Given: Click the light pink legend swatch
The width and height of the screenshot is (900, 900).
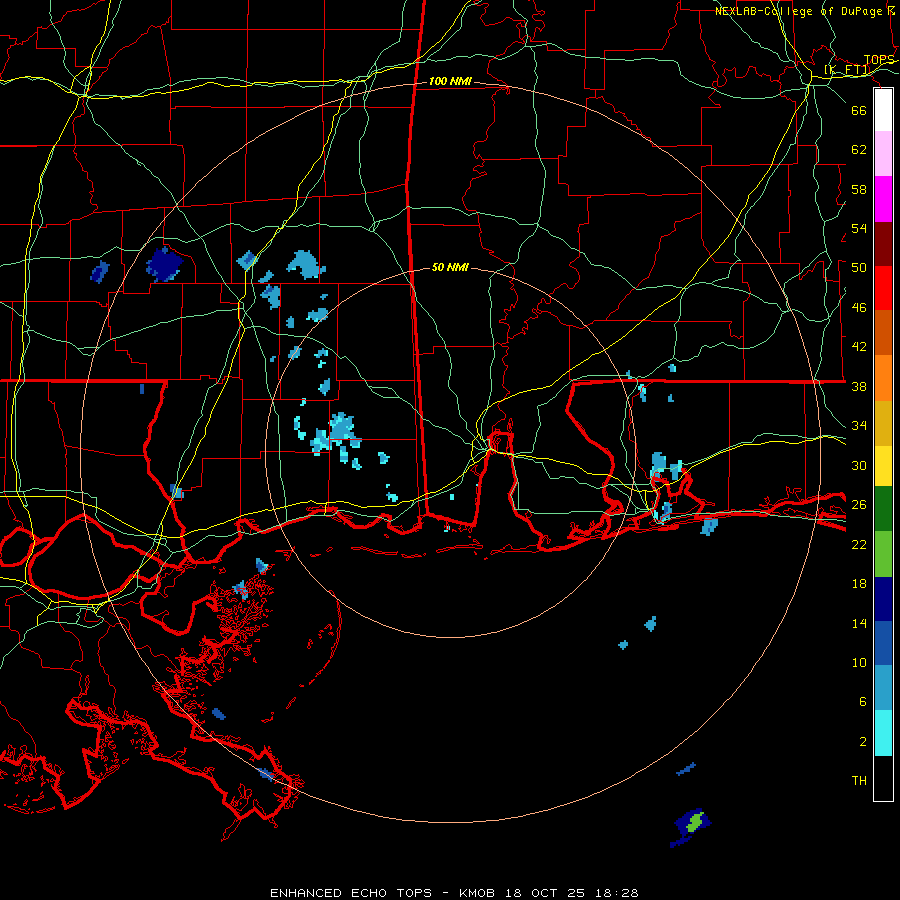Looking at the screenshot, I should 883,154.
